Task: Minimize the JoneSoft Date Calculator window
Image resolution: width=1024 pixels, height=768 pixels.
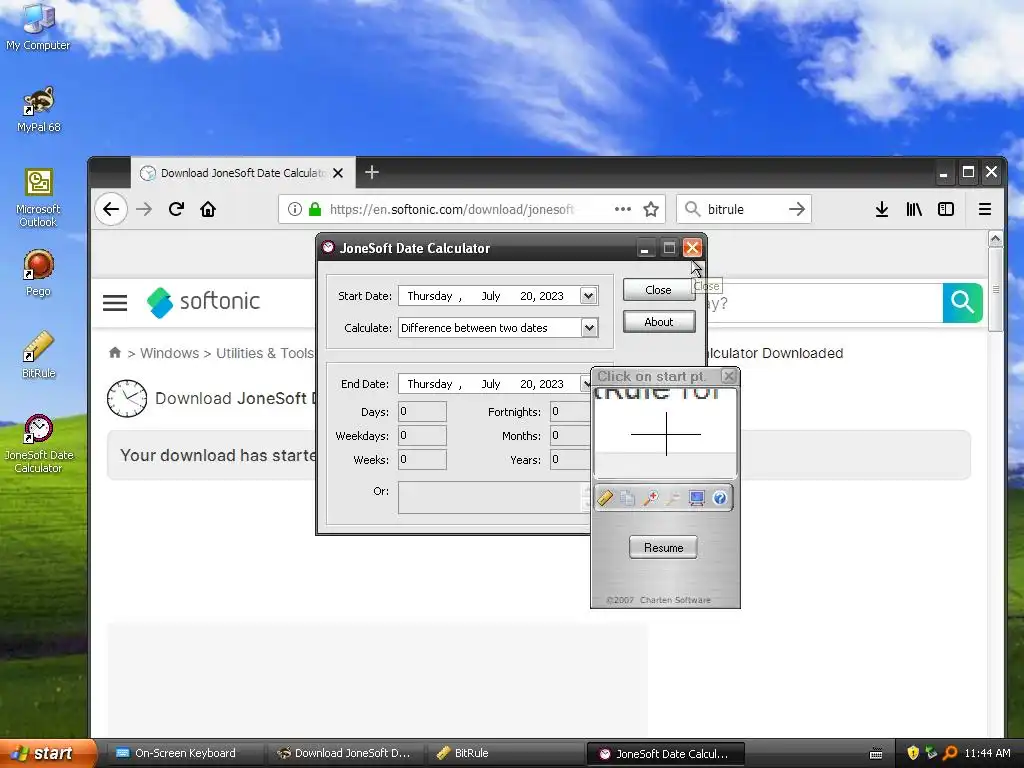Action: pyautogui.click(x=645, y=248)
